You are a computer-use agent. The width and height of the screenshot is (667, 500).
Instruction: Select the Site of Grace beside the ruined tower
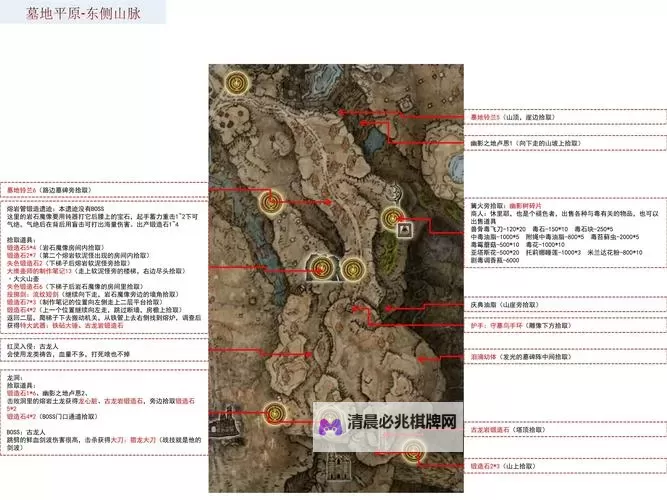click(274, 413)
